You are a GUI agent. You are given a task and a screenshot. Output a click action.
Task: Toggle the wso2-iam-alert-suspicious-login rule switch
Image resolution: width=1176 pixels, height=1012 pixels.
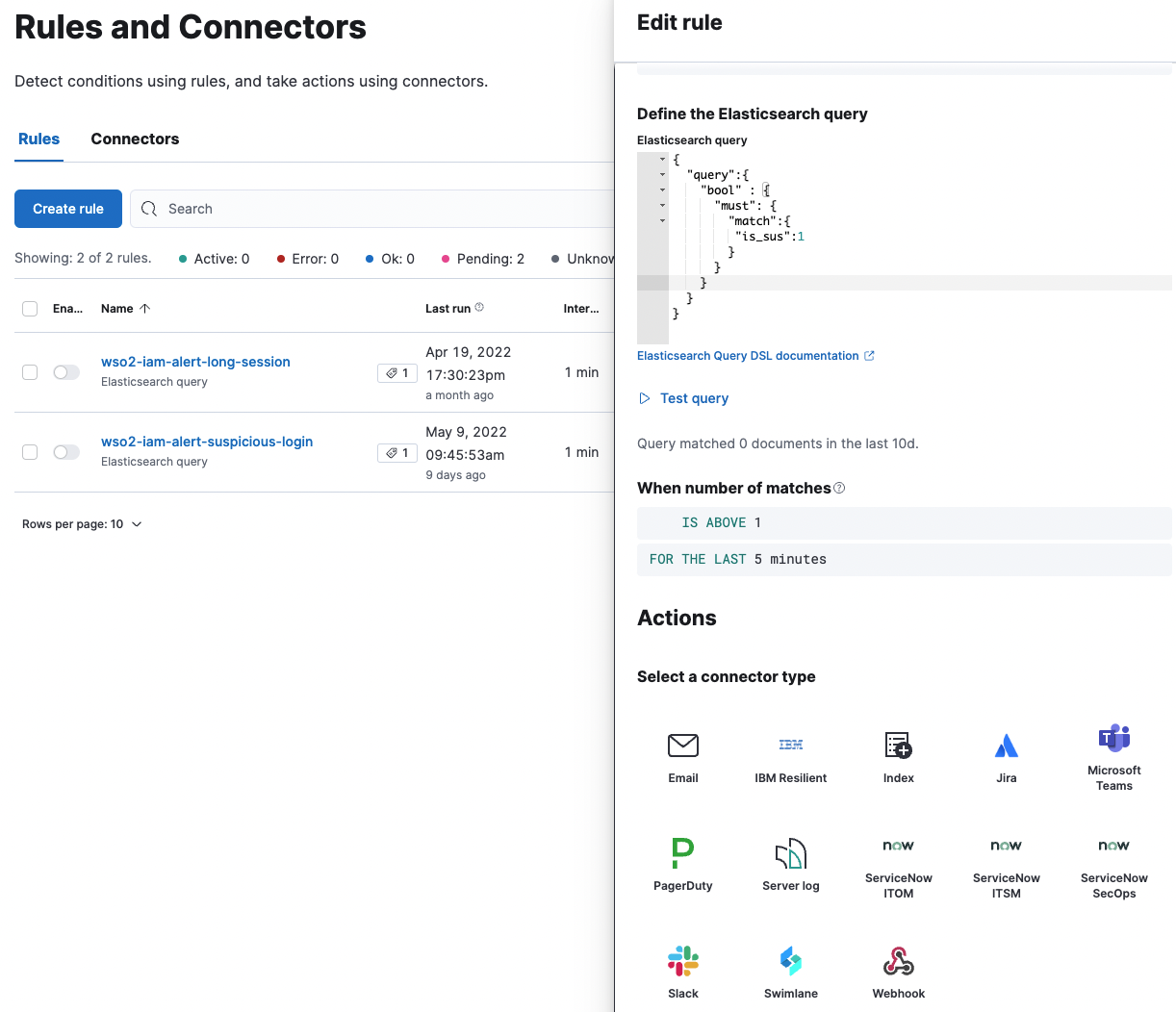click(66, 452)
